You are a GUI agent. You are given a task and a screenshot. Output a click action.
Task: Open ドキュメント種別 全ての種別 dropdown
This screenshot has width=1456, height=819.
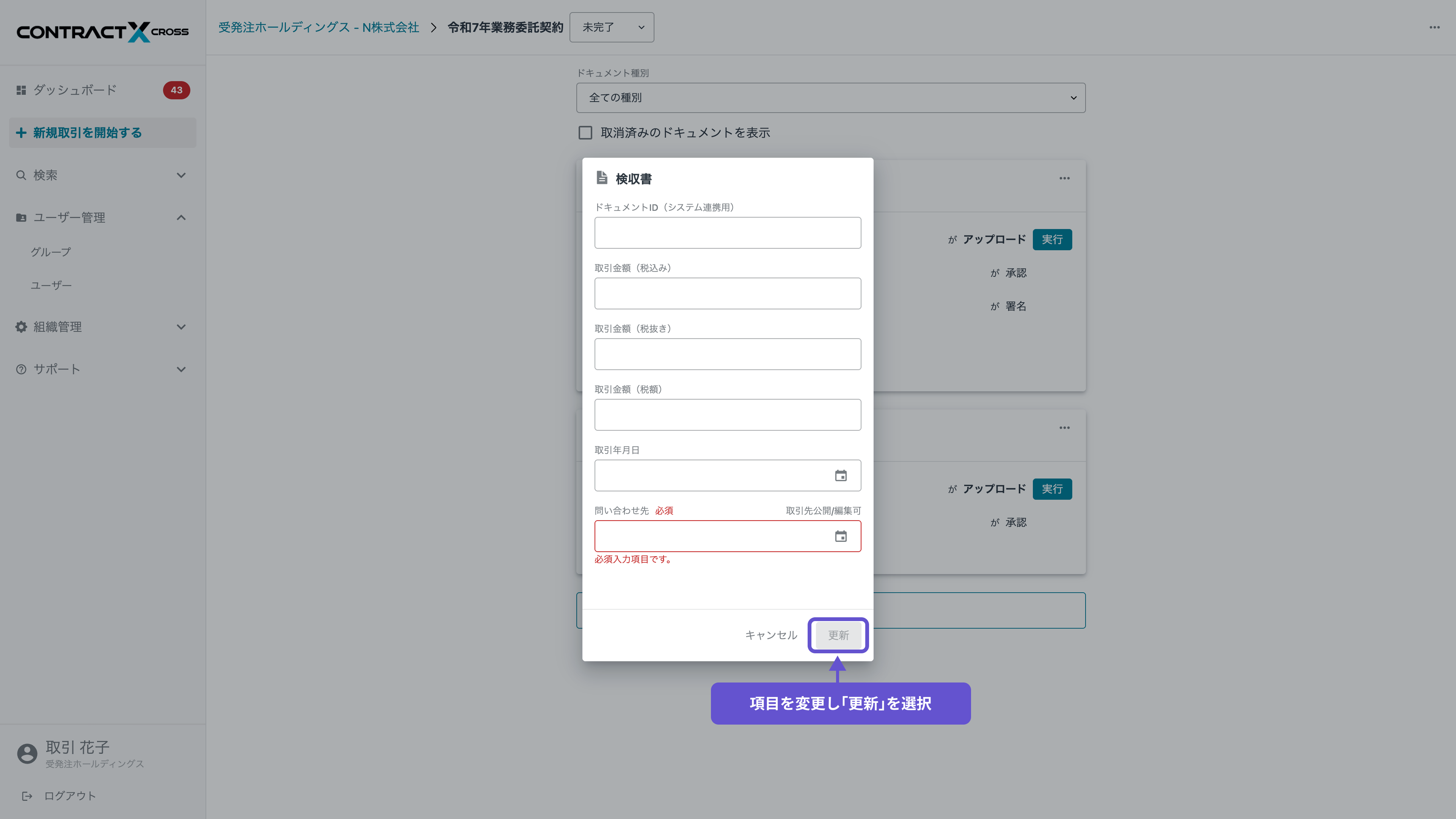coord(830,98)
